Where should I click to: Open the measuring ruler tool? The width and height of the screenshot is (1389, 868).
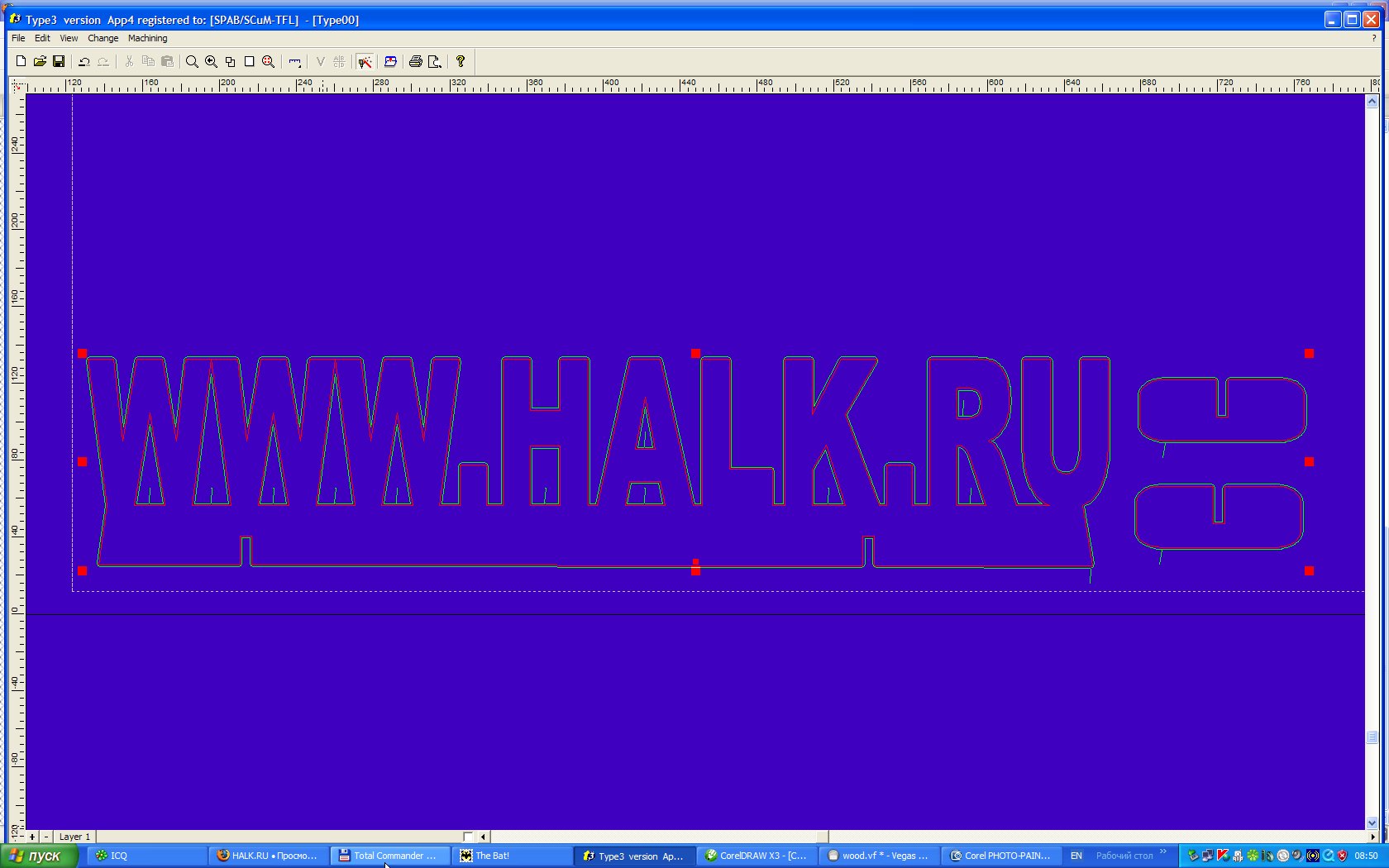pyautogui.click(x=294, y=61)
